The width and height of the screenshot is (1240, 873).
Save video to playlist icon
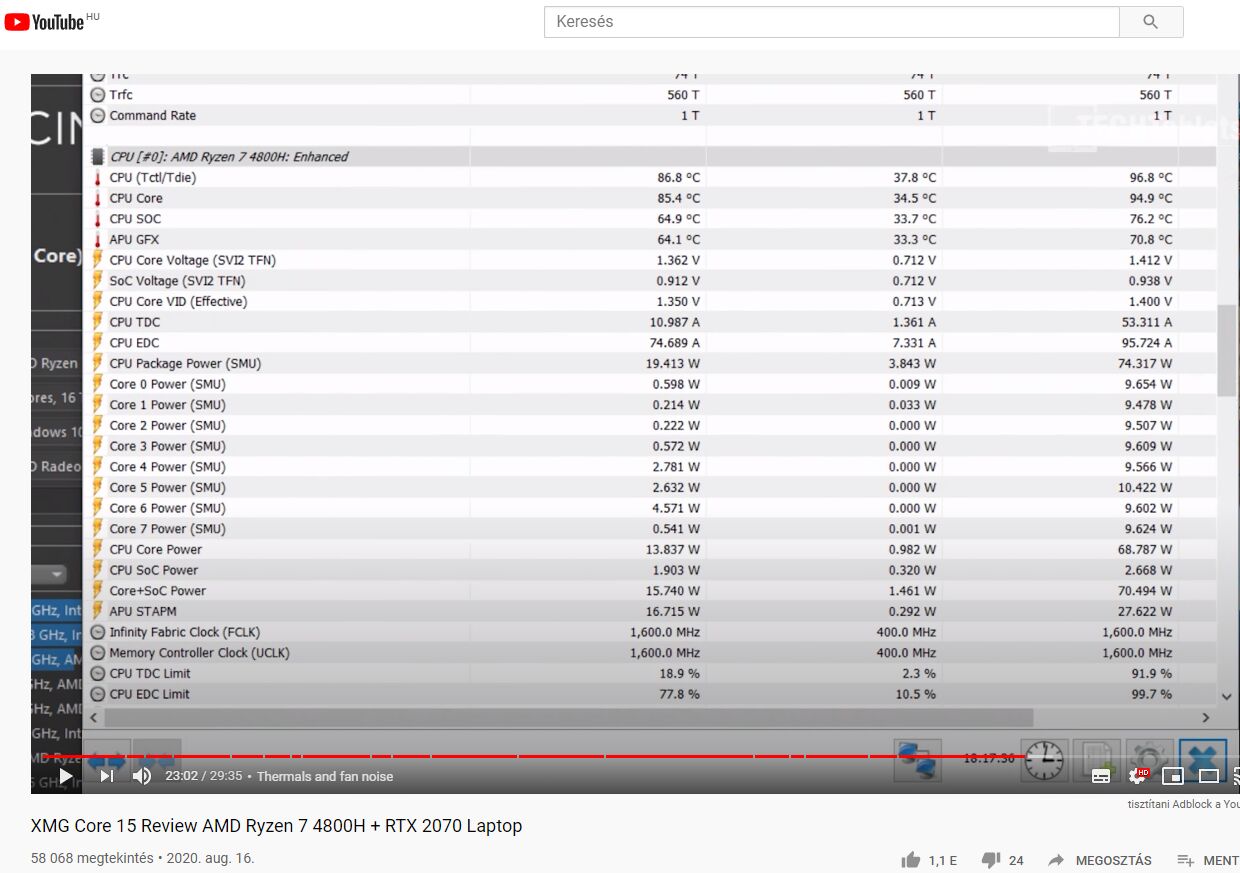tap(1186, 860)
